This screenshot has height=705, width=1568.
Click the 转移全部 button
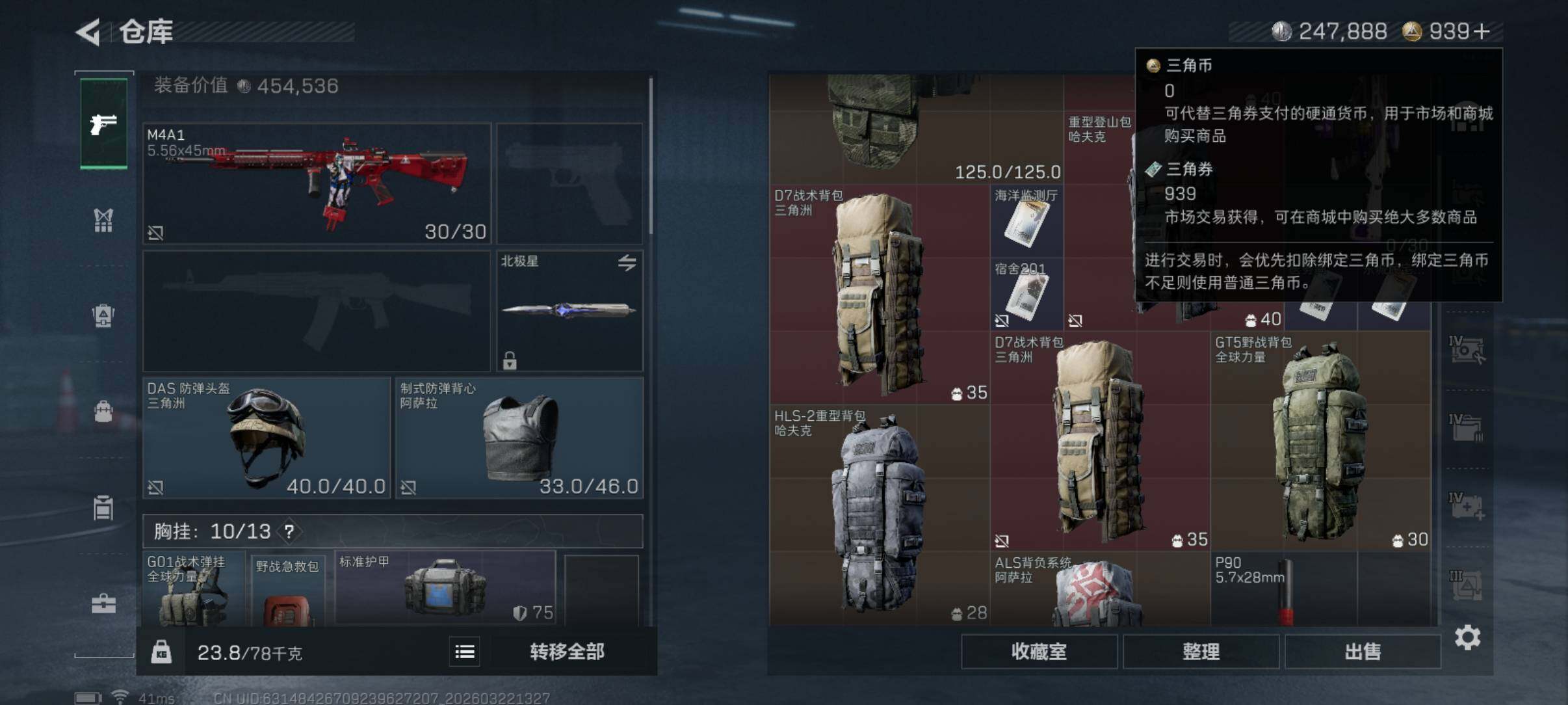(567, 652)
